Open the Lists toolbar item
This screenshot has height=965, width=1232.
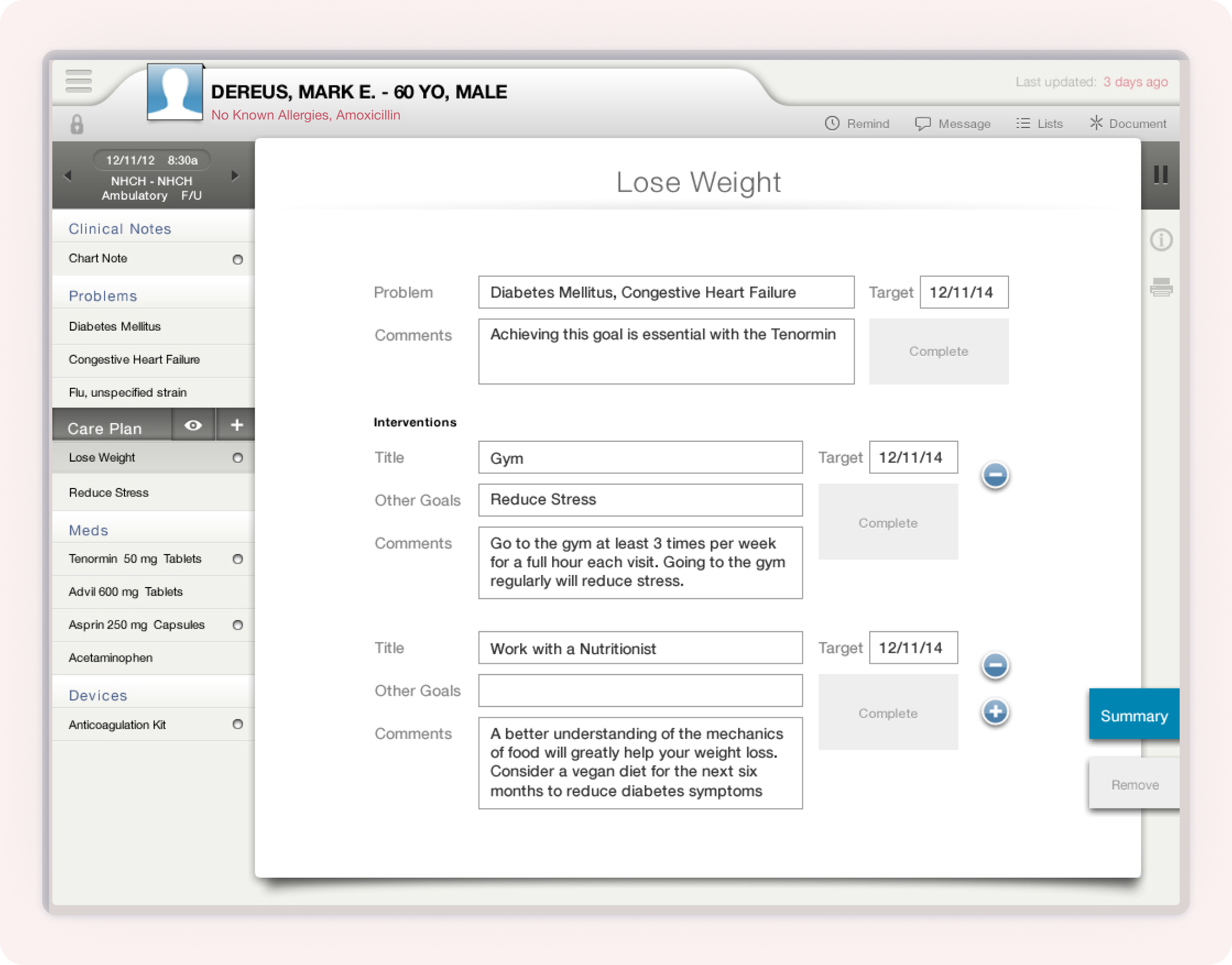click(x=1039, y=123)
